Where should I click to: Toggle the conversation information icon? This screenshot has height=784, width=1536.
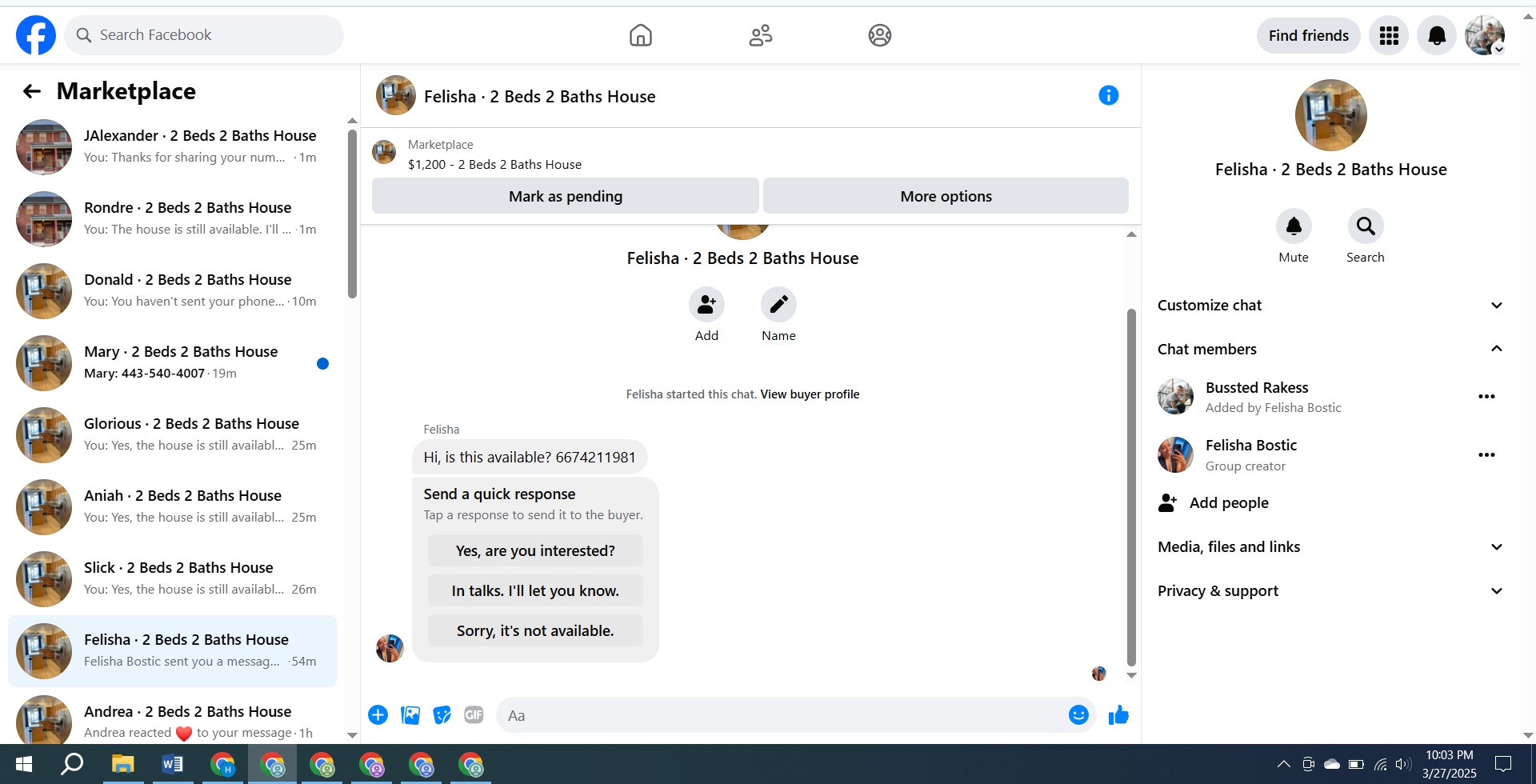pyautogui.click(x=1109, y=96)
